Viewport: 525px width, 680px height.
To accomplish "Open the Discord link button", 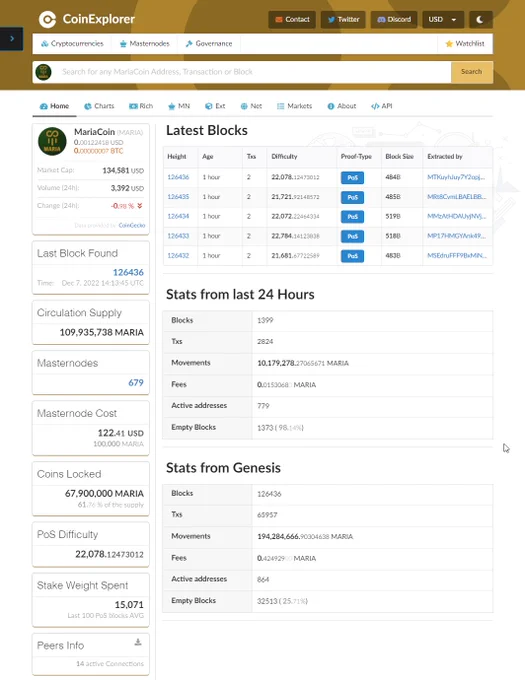I will click(394, 20).
